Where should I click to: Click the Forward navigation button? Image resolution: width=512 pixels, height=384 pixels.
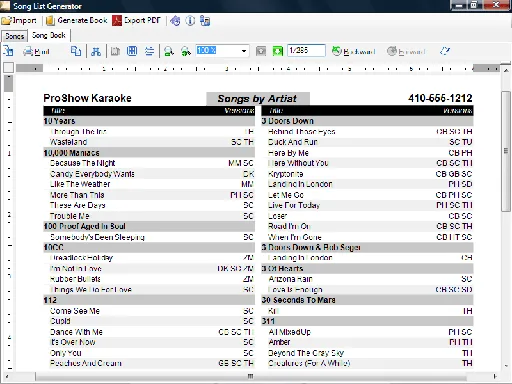(406, 51)
